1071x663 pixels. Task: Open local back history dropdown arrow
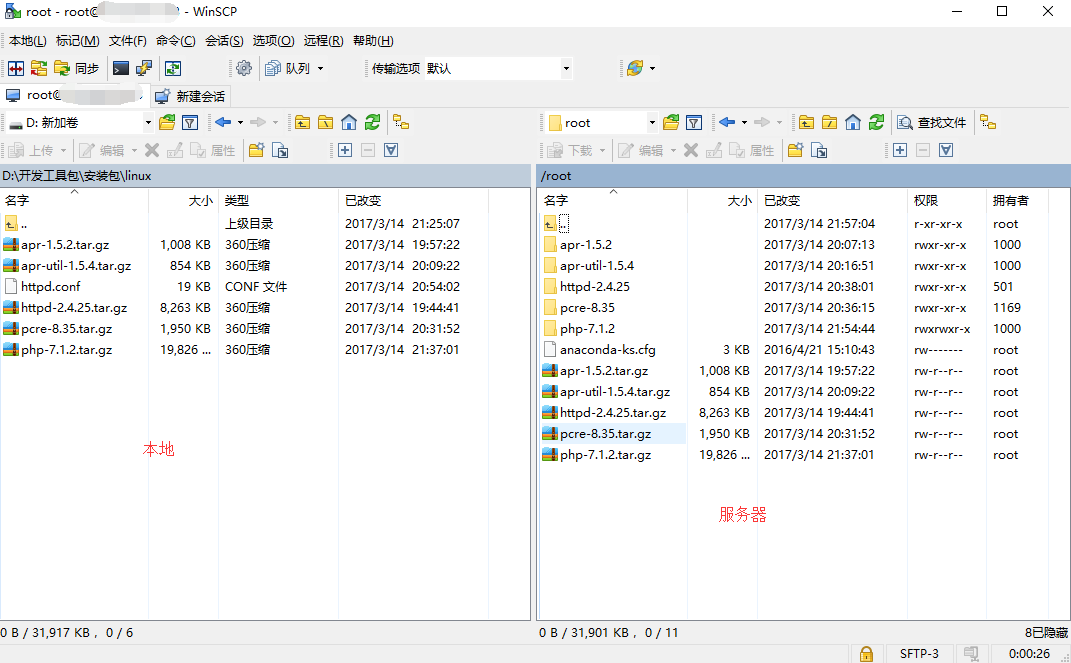click(x=240, y=123)
